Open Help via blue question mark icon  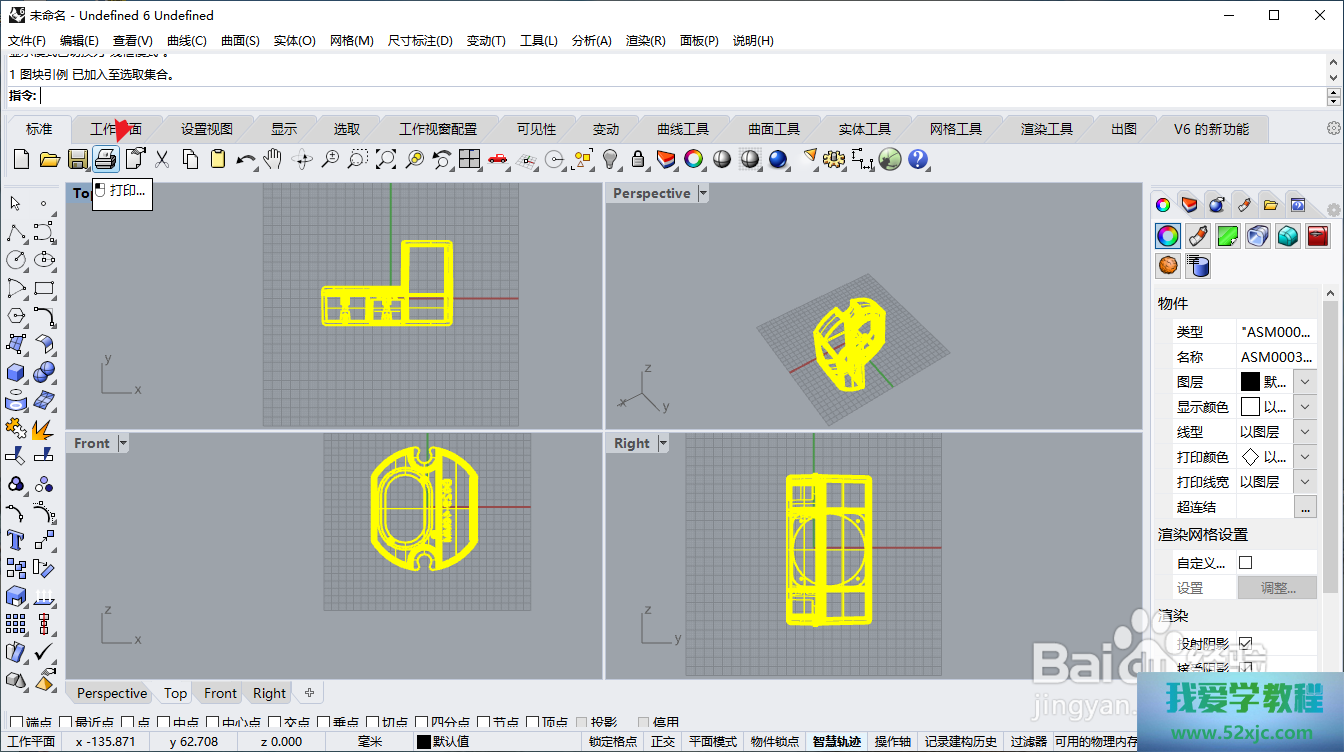click(x=918, y=159)
